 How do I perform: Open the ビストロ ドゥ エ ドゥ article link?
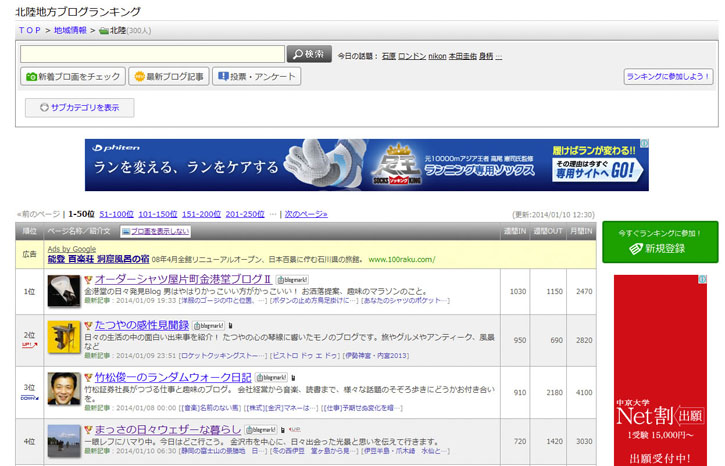305,356
